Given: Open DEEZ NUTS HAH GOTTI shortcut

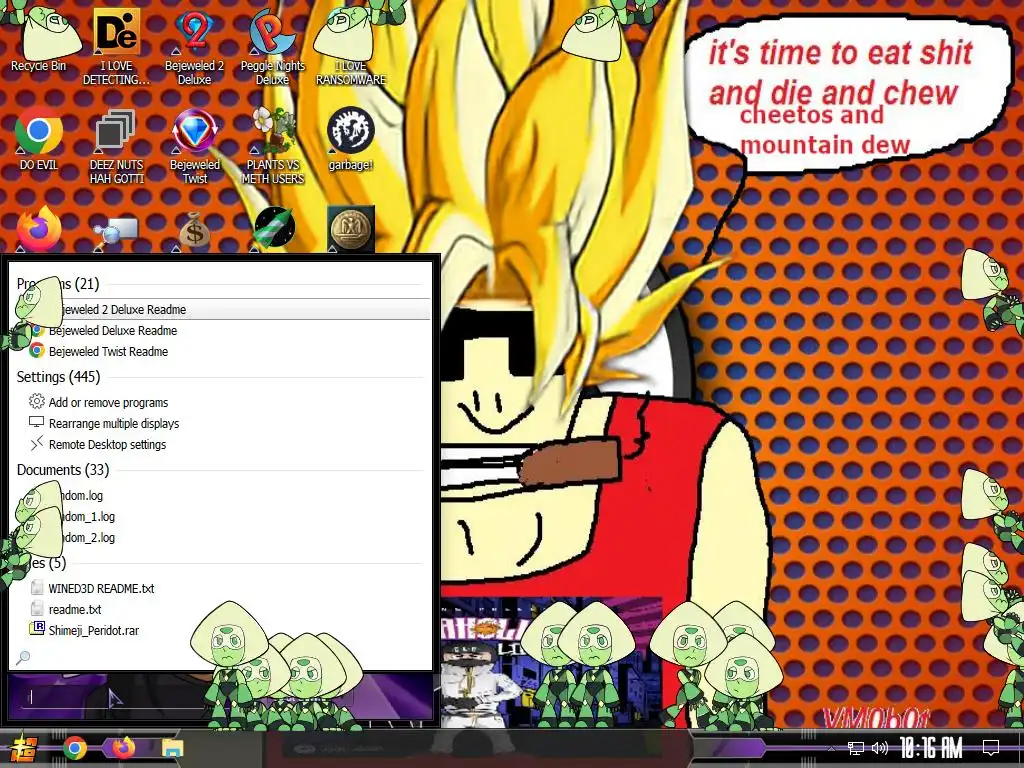Looking at the screenshot, I should tap(116, 146).
